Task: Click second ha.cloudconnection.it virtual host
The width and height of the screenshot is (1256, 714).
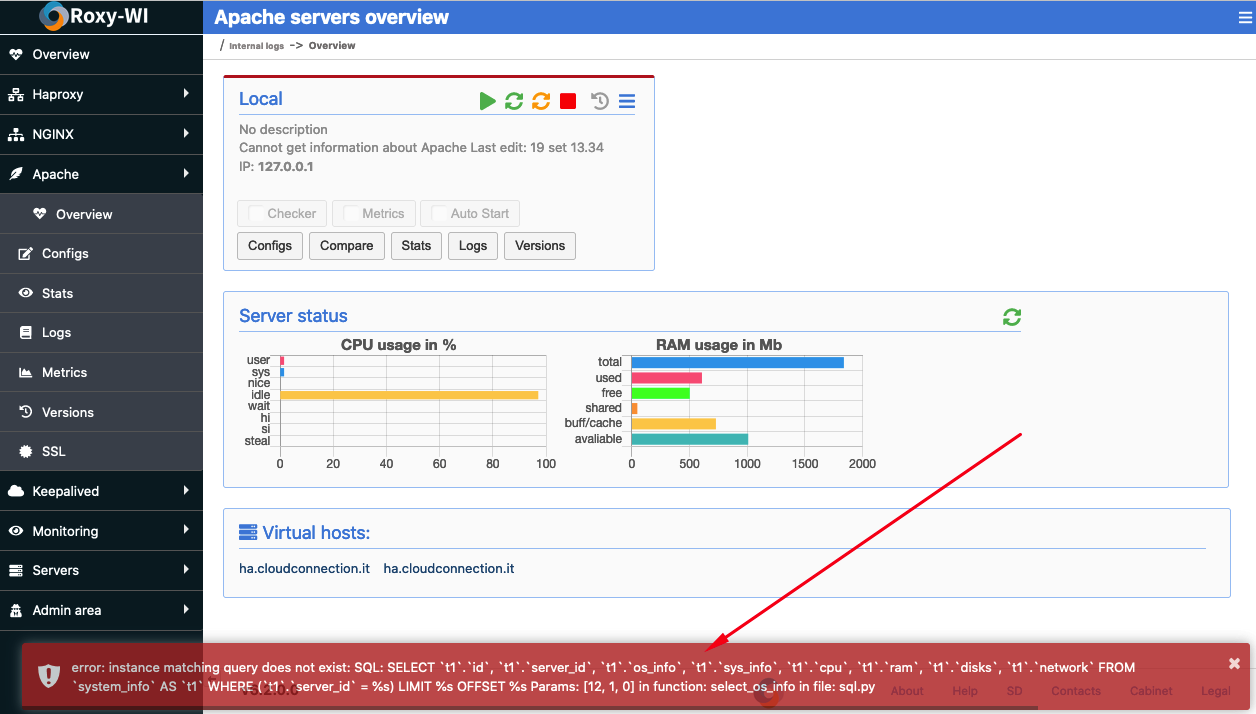Action: click(x=449, y=568)
